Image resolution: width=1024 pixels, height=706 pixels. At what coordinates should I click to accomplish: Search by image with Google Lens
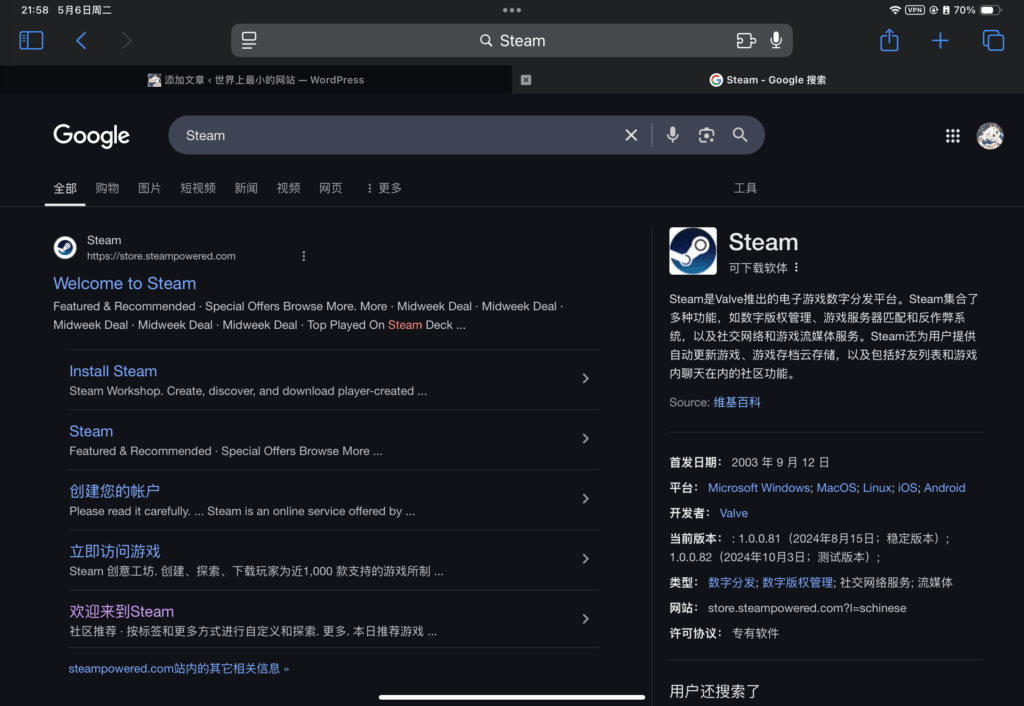706,135
